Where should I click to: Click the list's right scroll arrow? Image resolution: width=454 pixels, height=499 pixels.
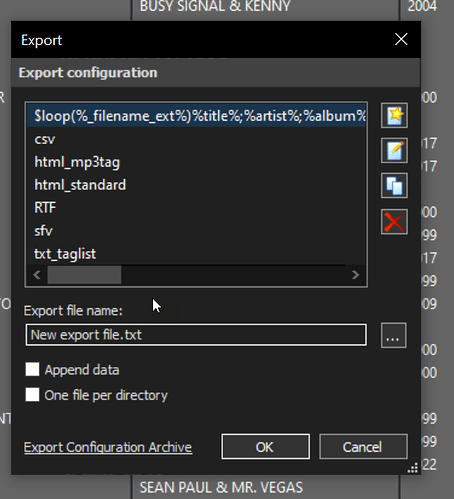tap(356, 275)
